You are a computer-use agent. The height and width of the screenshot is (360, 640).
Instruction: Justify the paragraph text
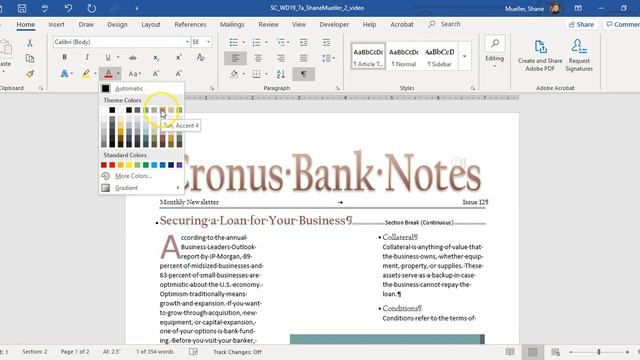click(x=304, y=58)
